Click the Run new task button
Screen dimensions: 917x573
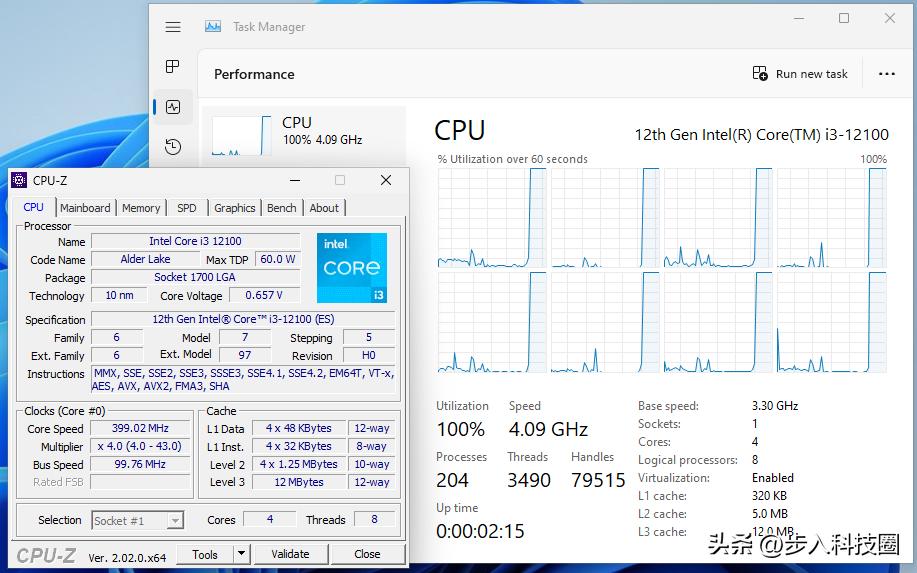[799, 74]
